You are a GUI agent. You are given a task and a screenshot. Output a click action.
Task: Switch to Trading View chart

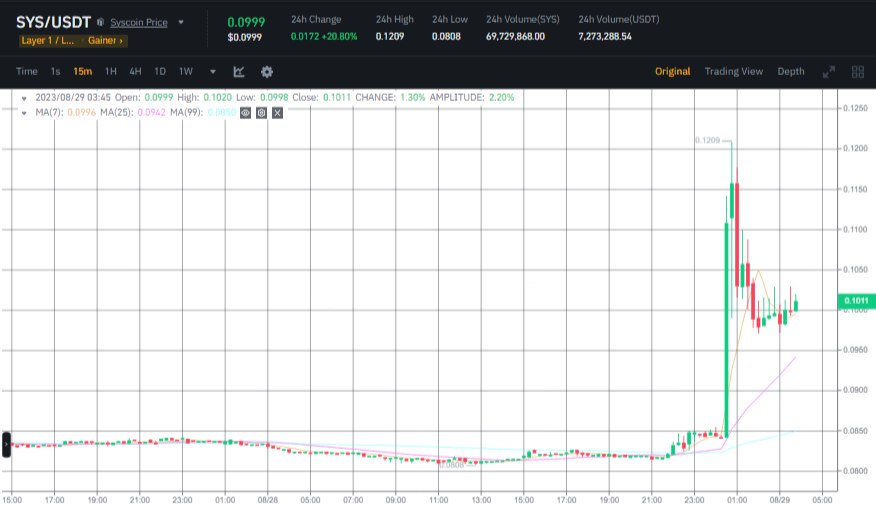[x=734, y=71]
